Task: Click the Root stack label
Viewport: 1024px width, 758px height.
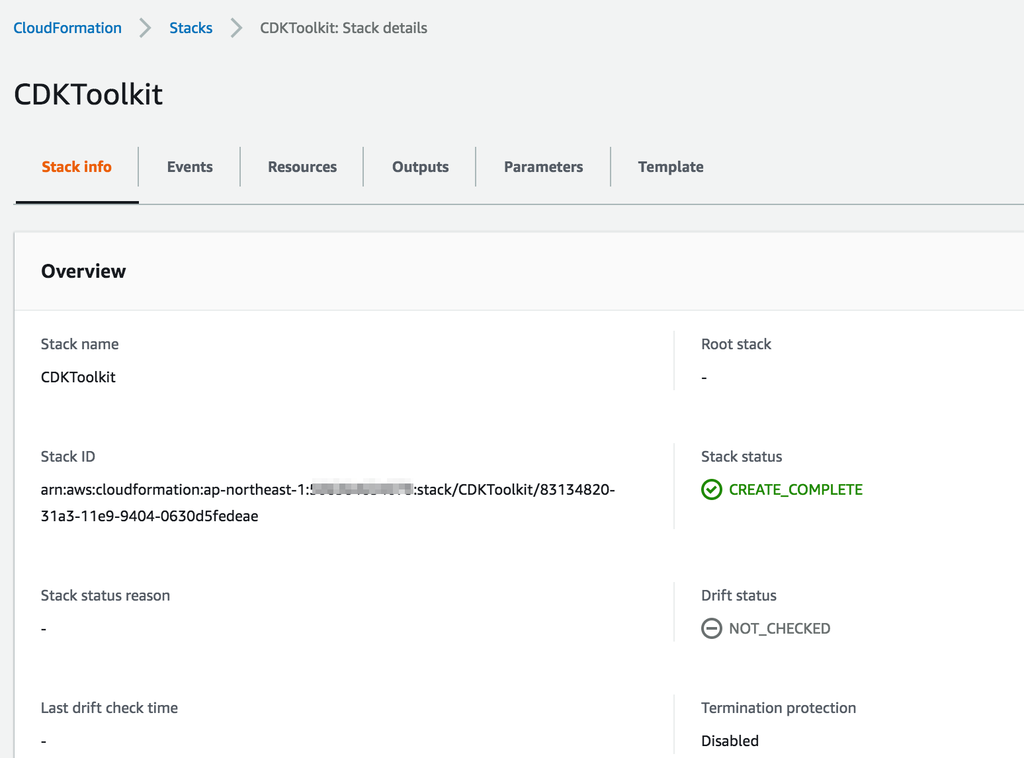Action: pos(736,344)
